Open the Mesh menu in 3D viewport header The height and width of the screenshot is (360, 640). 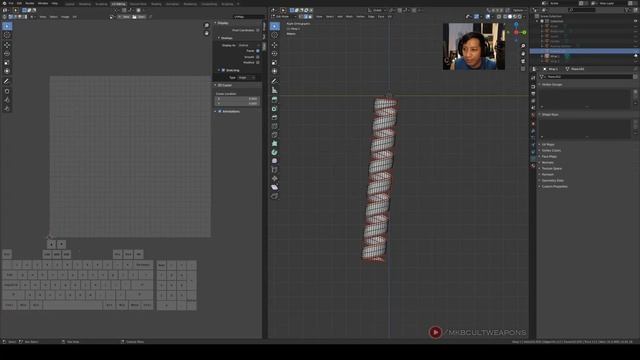pos(349,17)
